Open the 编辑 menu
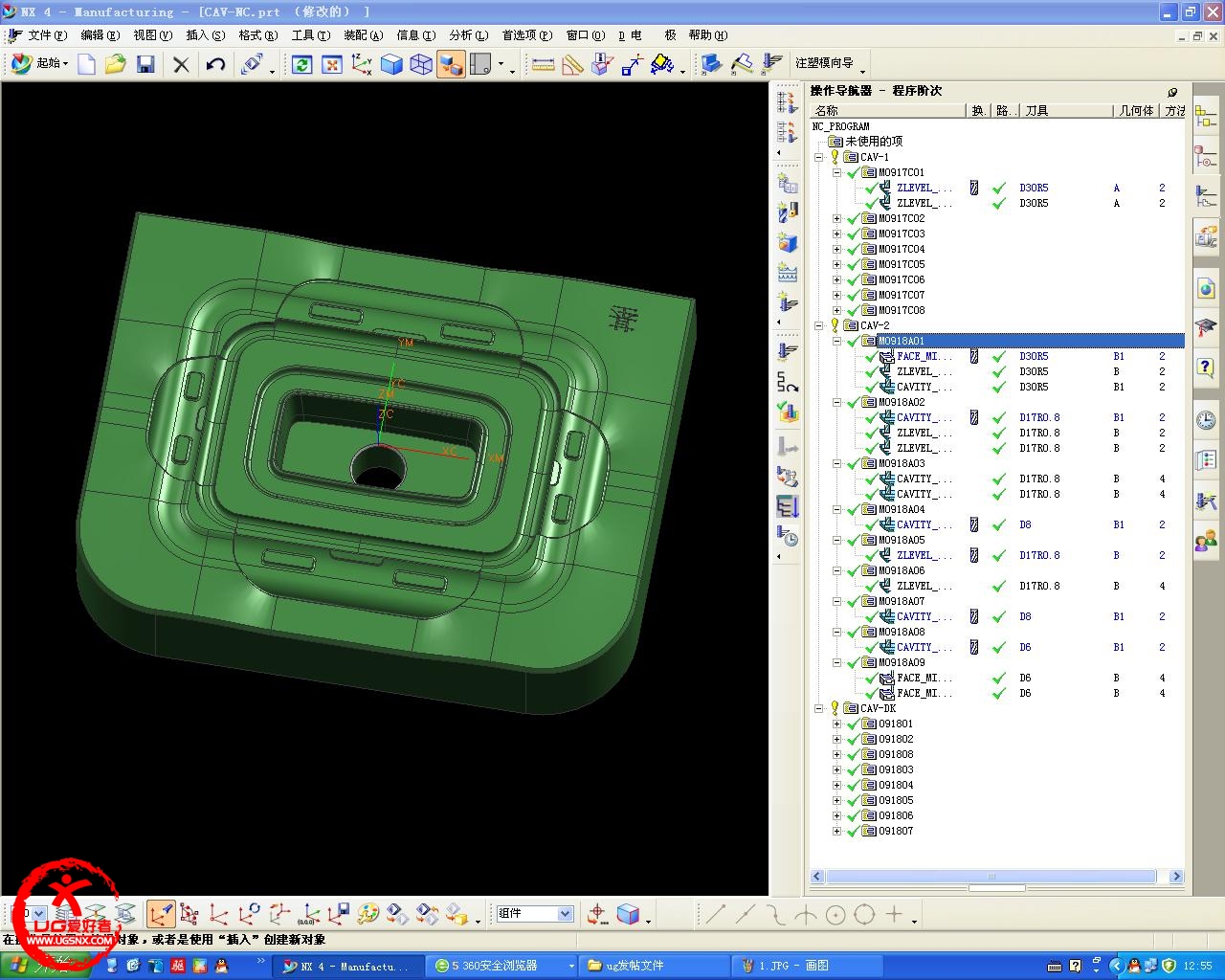The image size is (1225, 980). (x=100, y=35)
